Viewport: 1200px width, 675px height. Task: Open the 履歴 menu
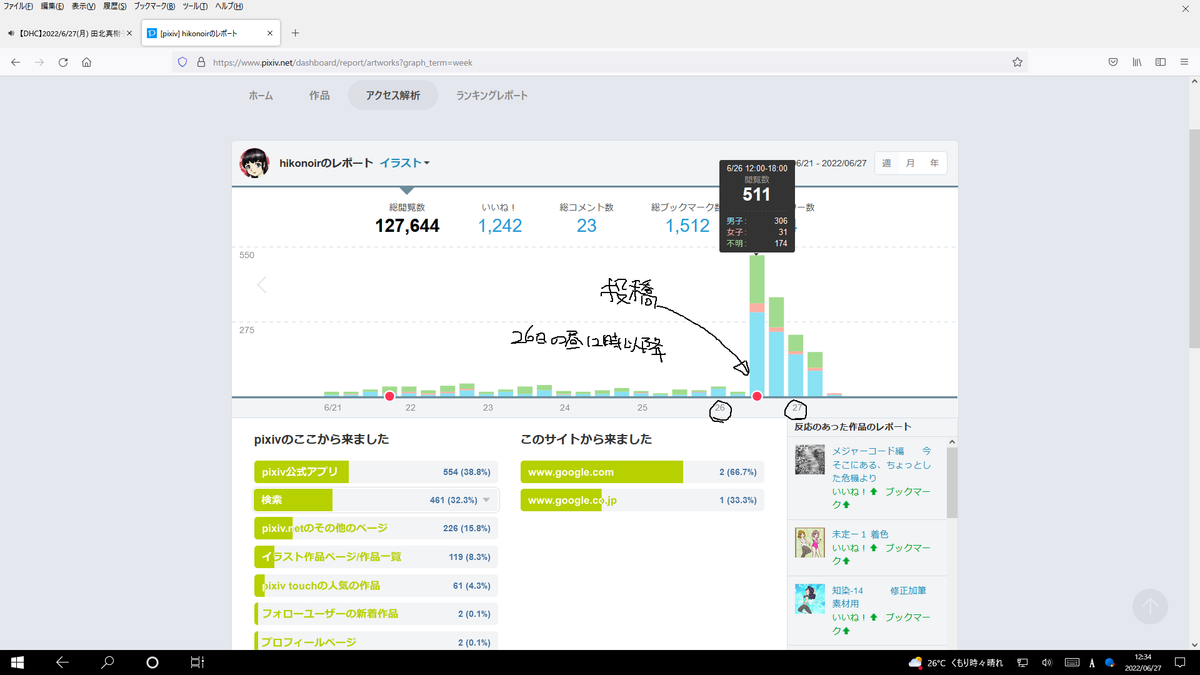[x=114, y=6]
